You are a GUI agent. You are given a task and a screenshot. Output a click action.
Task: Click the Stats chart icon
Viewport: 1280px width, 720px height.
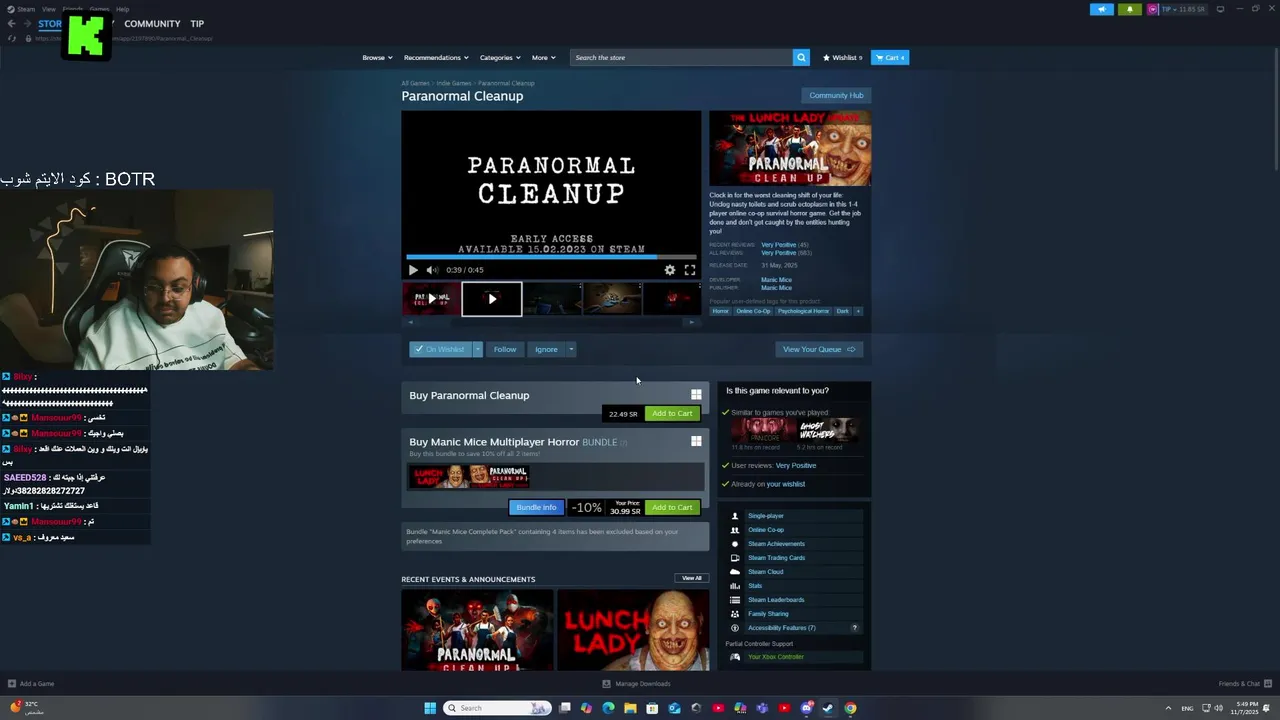[735, 586]
